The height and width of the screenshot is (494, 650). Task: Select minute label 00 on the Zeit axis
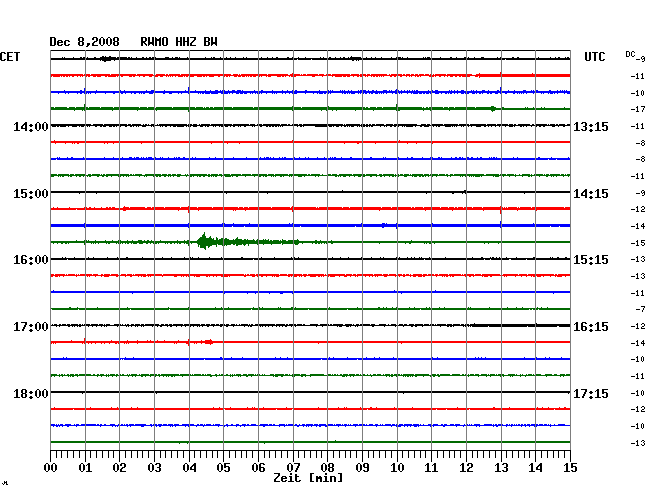pyautogui.click(x=51, y=468)
